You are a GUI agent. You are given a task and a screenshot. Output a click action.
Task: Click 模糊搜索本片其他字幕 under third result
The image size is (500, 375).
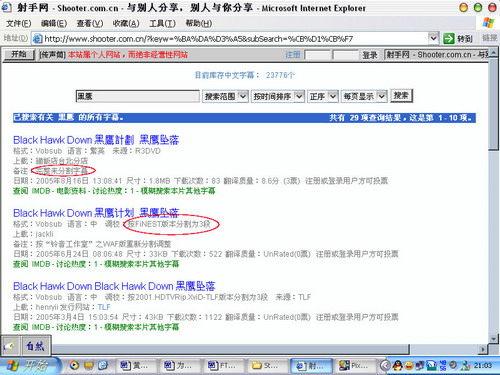point(141,327)
